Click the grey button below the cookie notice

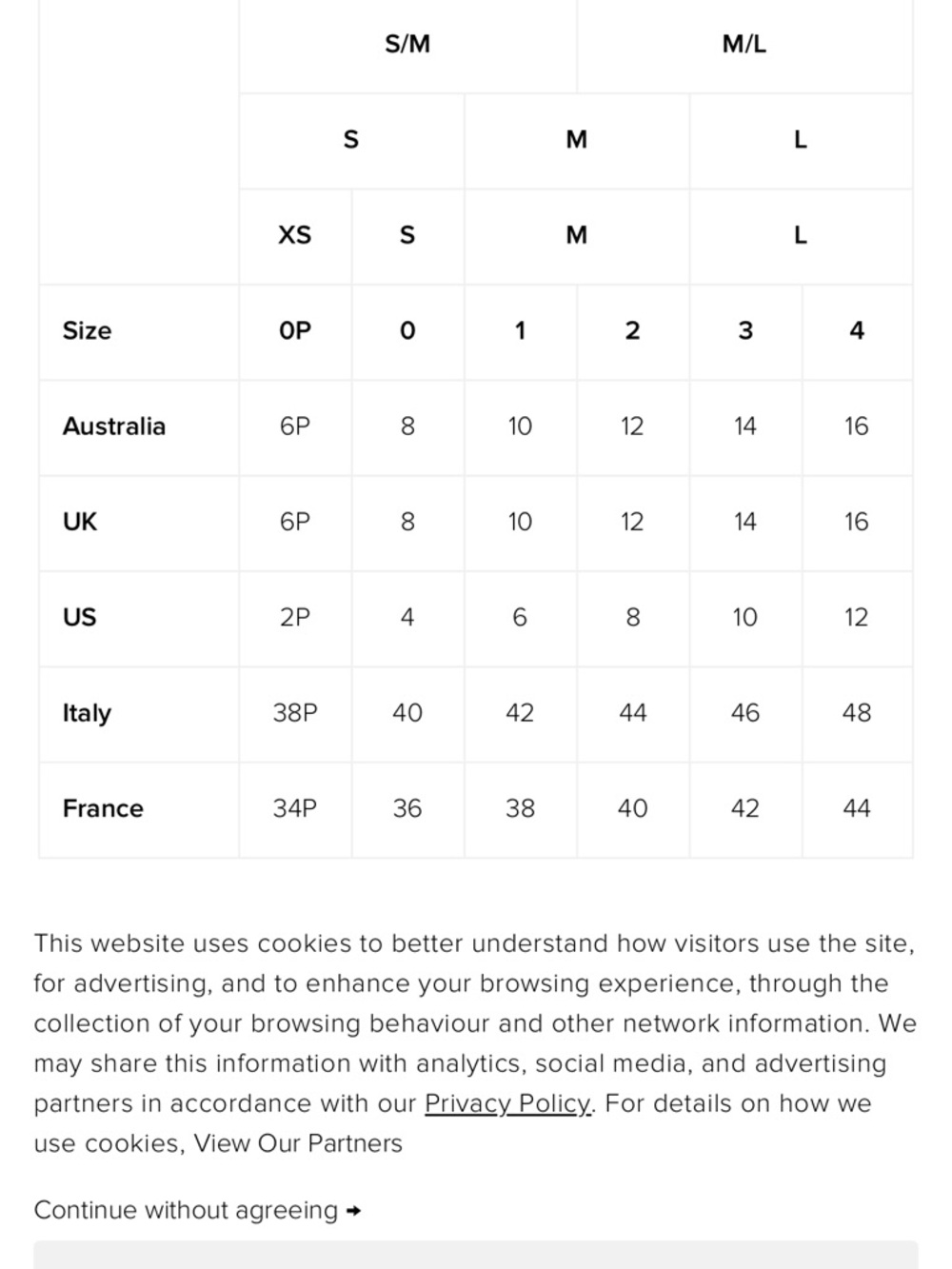(x=476, y=1255)
